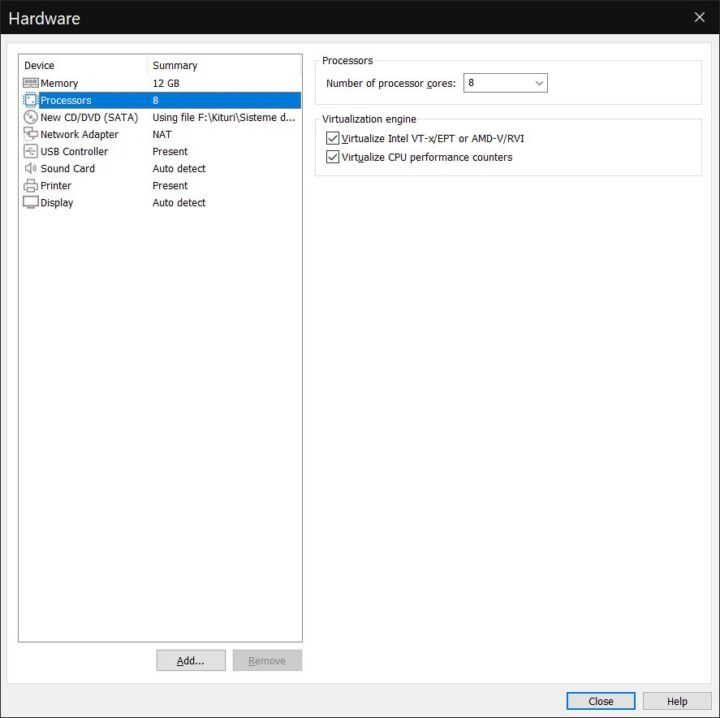
Task: Click the Memory device icon
Action: [x=30, y=83]
